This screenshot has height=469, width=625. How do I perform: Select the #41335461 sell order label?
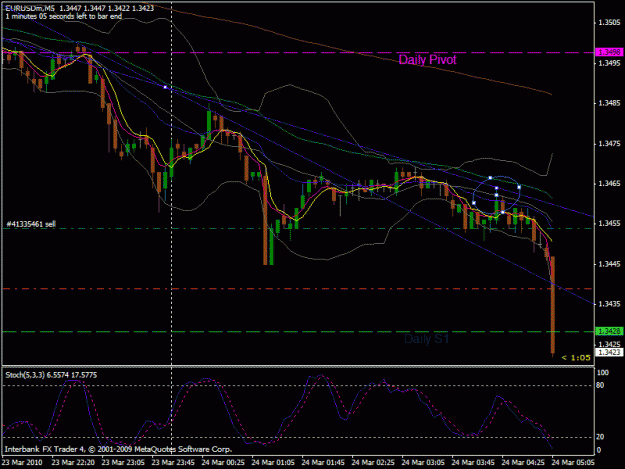31,224
